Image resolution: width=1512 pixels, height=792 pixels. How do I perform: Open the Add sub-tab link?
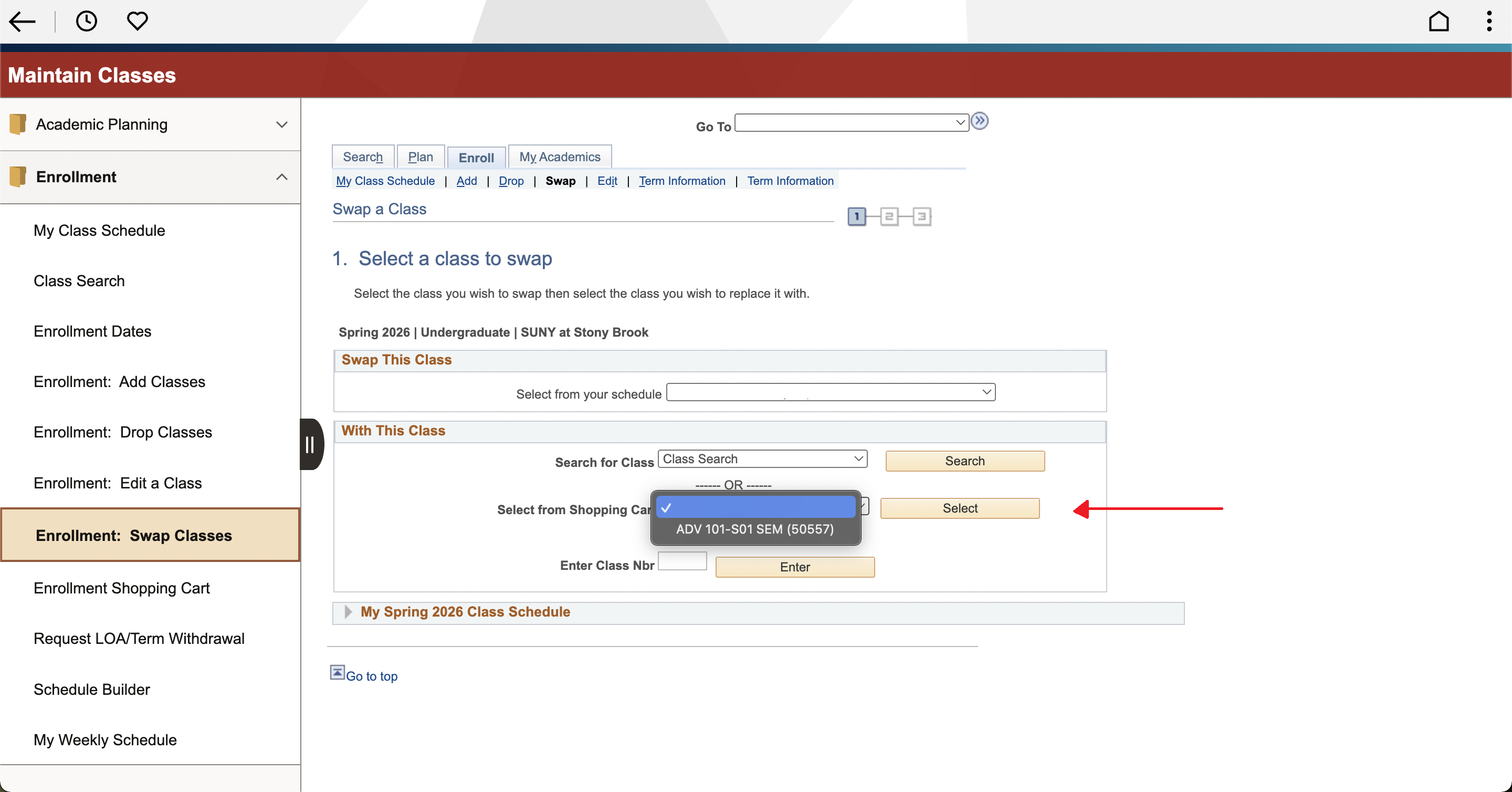pyautogui.click(x=467, y=181)
